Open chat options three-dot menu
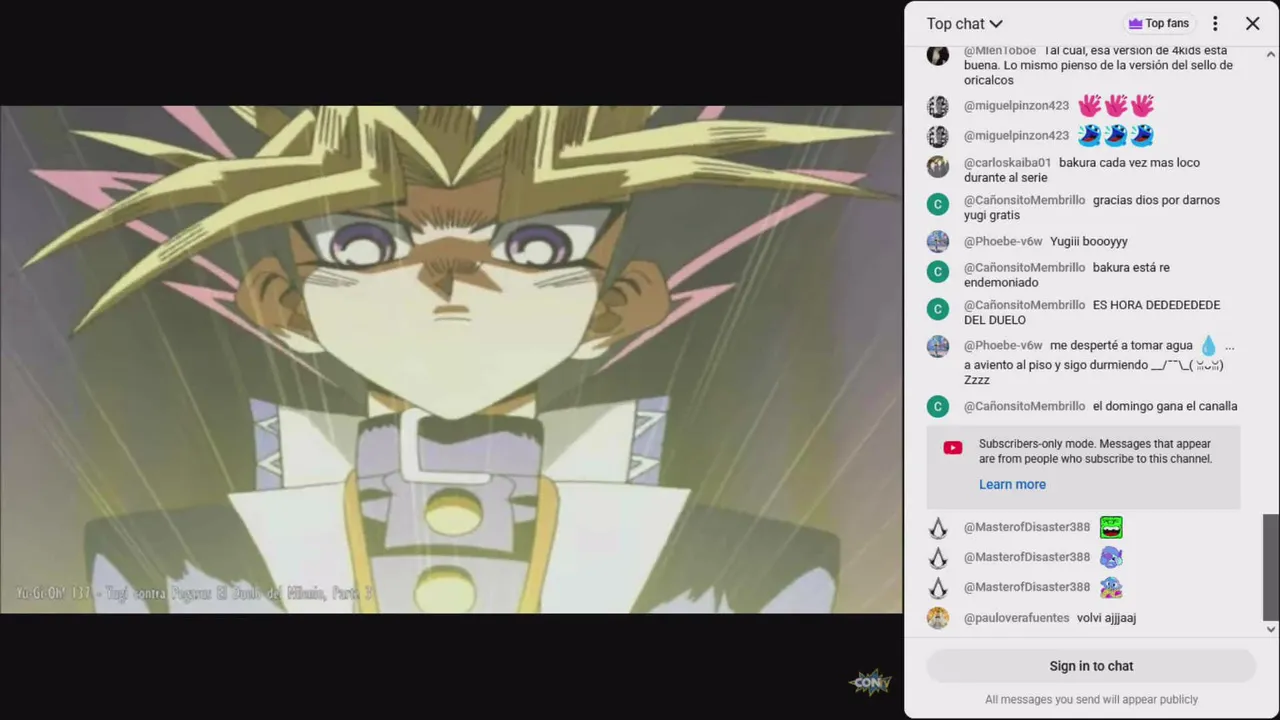This screenshot has width=1280, height=720. point(1215,23)
